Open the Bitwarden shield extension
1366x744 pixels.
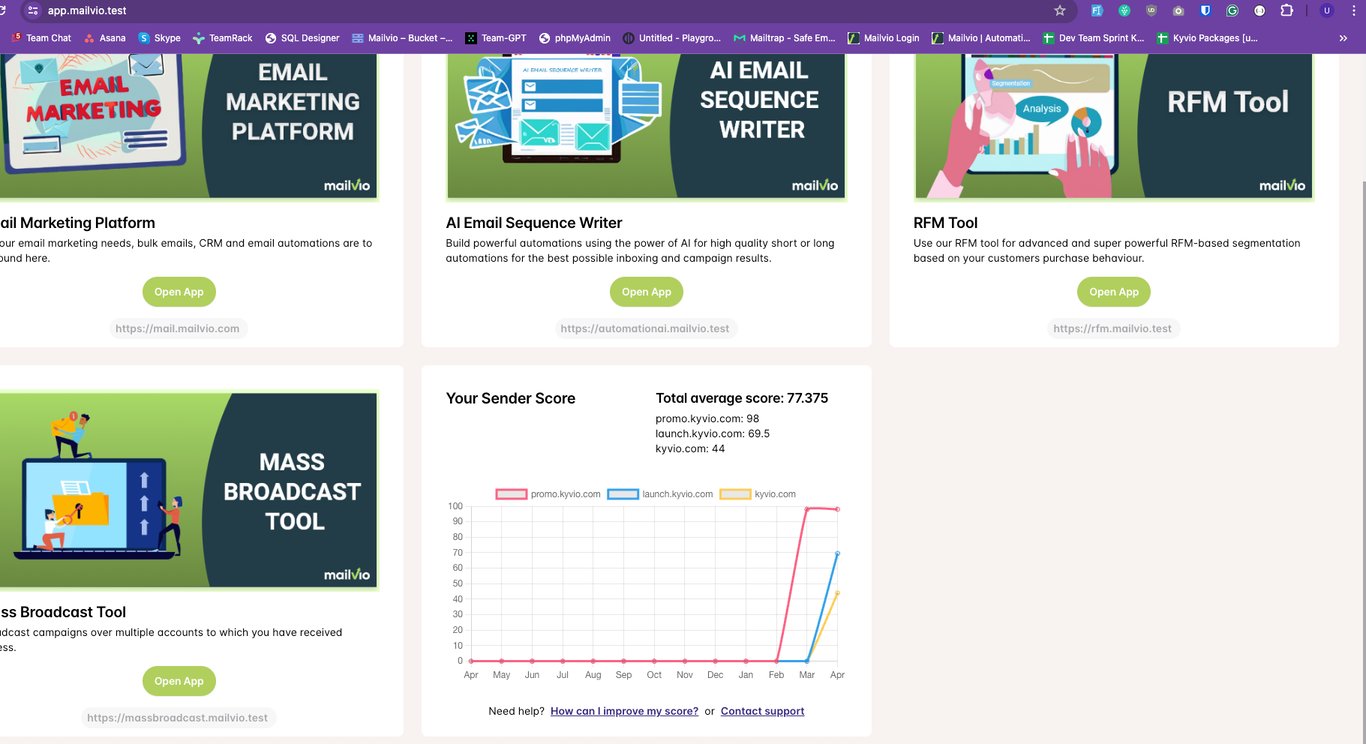tap(1205, 10)
